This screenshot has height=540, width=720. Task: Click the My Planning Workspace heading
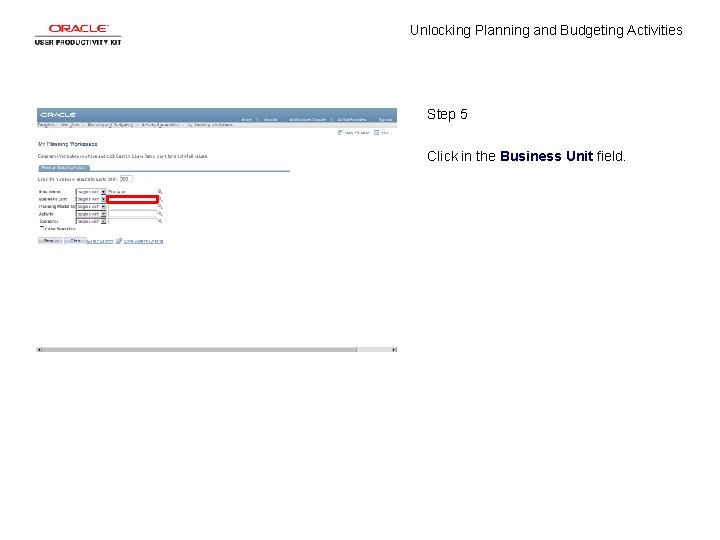pos(68,144)
